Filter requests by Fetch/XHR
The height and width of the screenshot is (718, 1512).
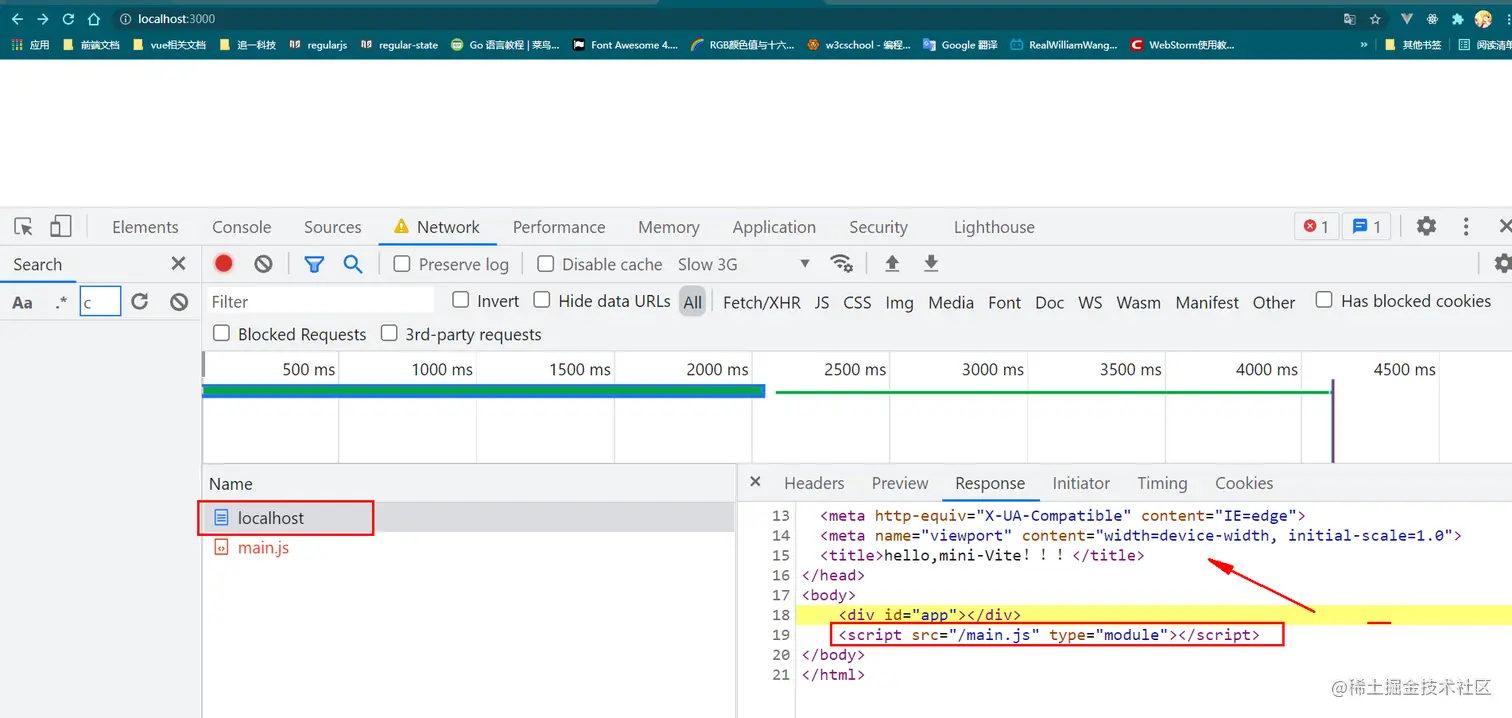[762, 302]
